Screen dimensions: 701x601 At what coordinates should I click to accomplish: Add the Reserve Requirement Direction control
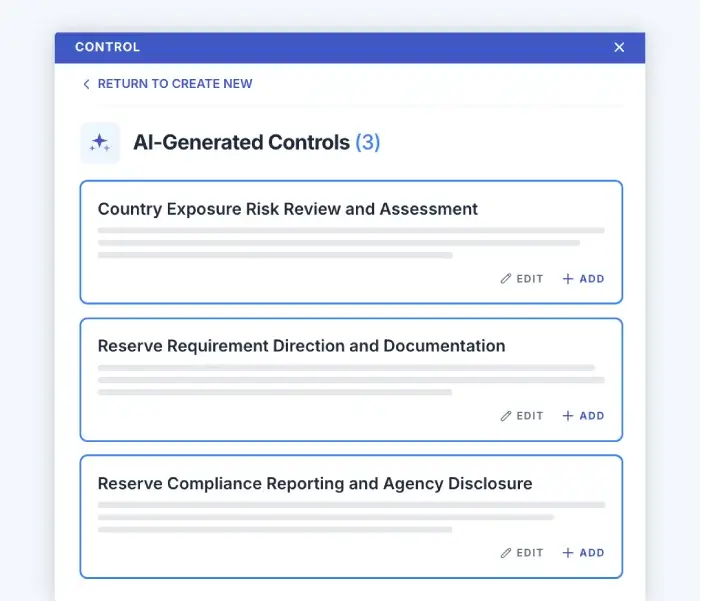[583, 416]
